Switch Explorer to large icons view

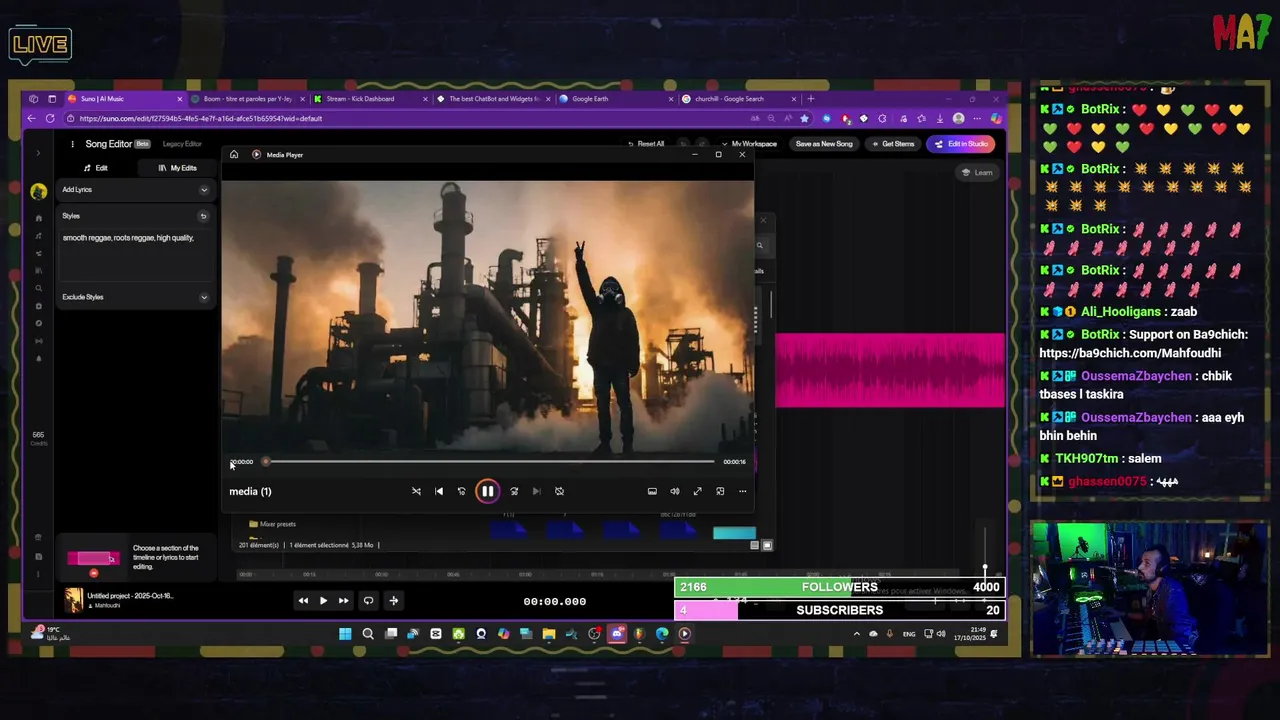(x=767, y=545)
